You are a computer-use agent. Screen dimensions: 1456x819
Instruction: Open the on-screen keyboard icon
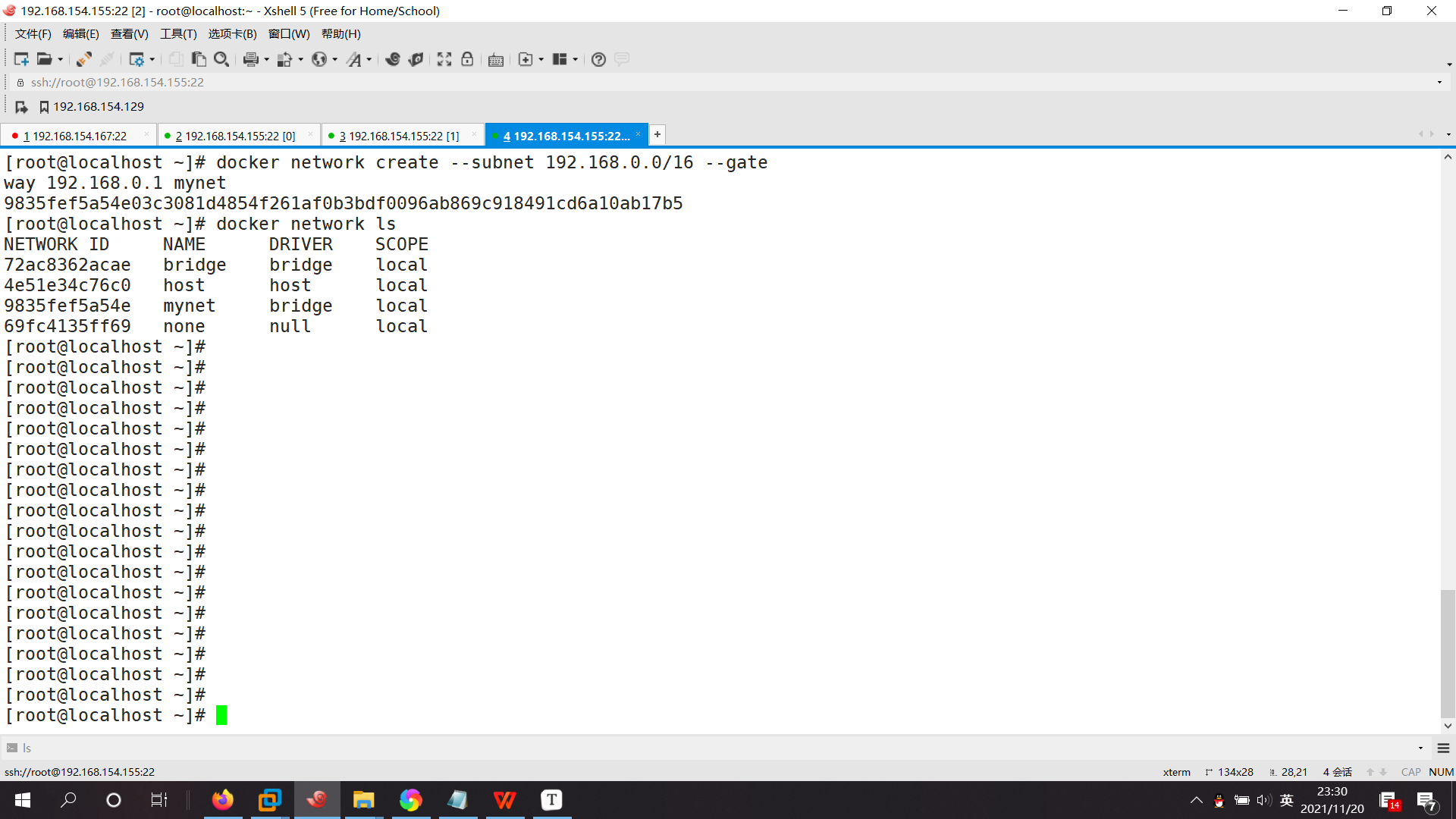click(x=496, y=60)
